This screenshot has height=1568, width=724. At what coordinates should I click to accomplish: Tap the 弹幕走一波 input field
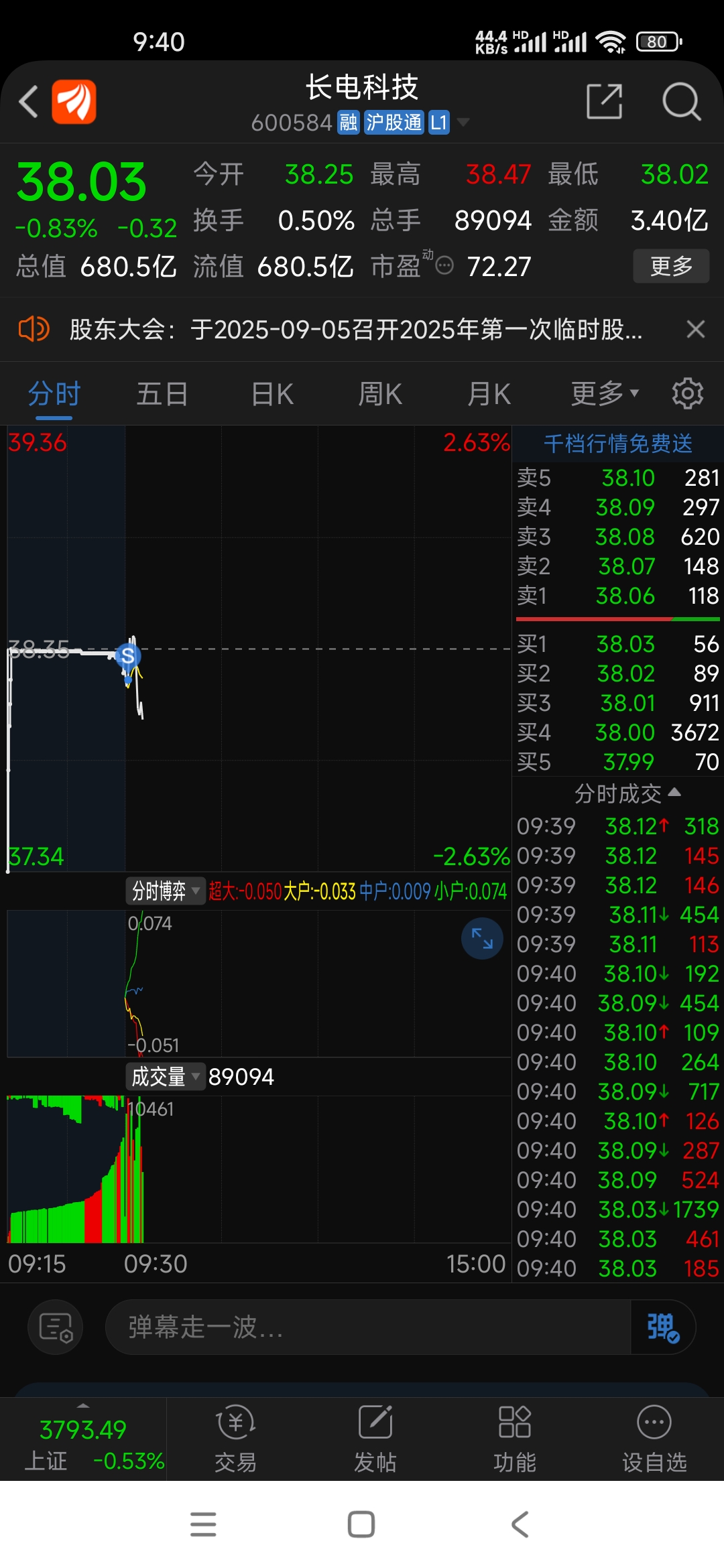pos(368,1327)
